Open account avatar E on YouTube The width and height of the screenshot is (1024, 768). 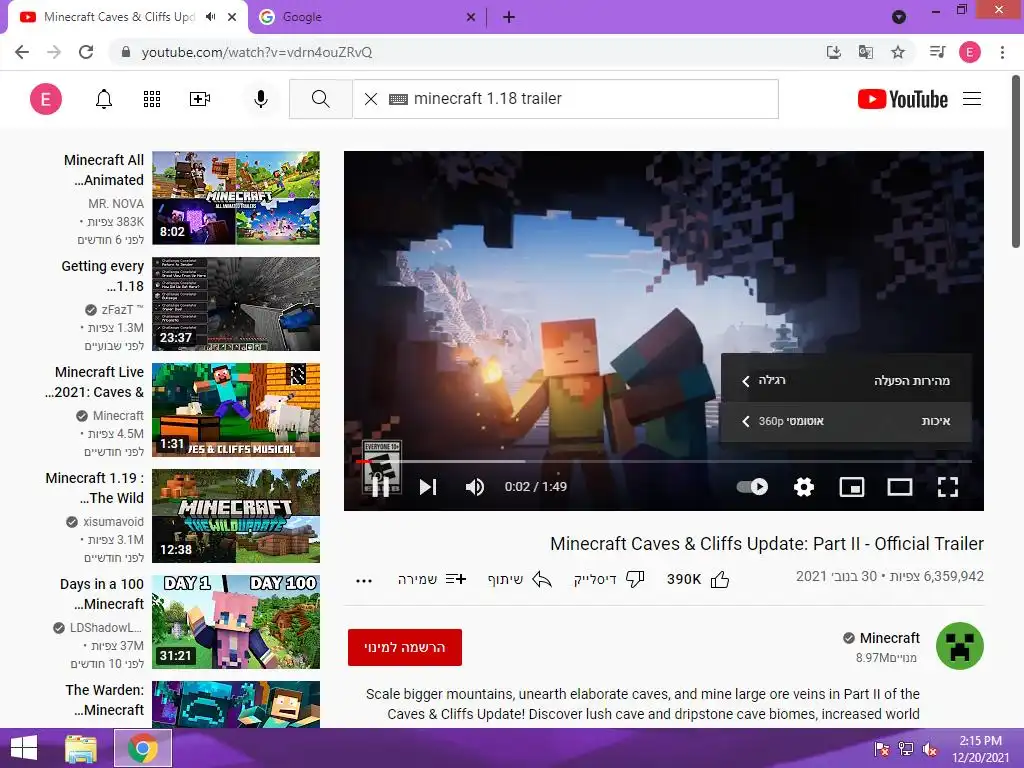tap(46, 99)
